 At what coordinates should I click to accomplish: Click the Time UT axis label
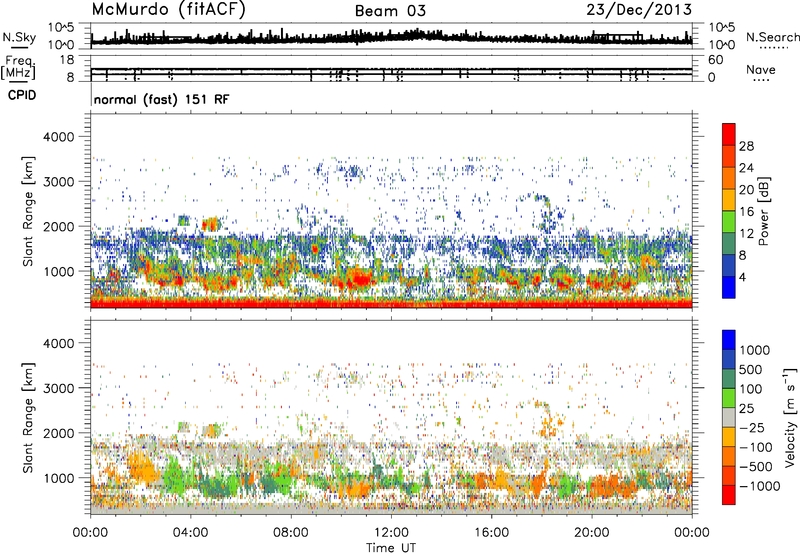click(x=391, y=548)
